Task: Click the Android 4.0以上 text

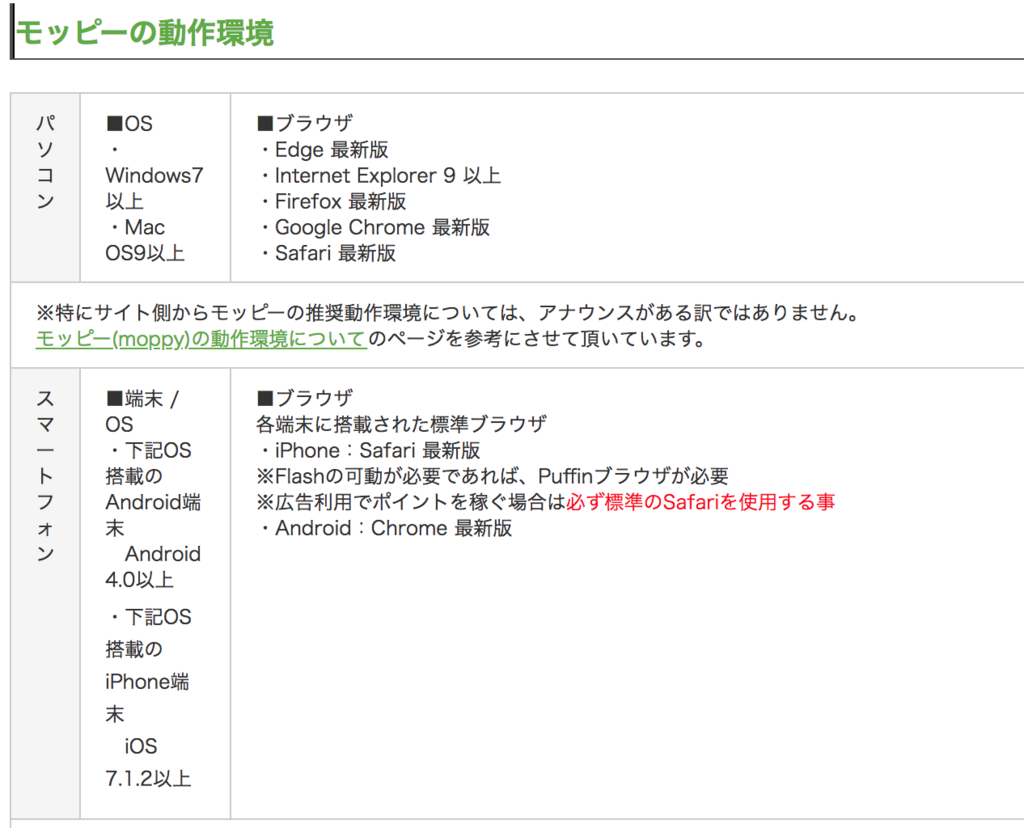Action: pyautogui.click(x=153, y=567)
